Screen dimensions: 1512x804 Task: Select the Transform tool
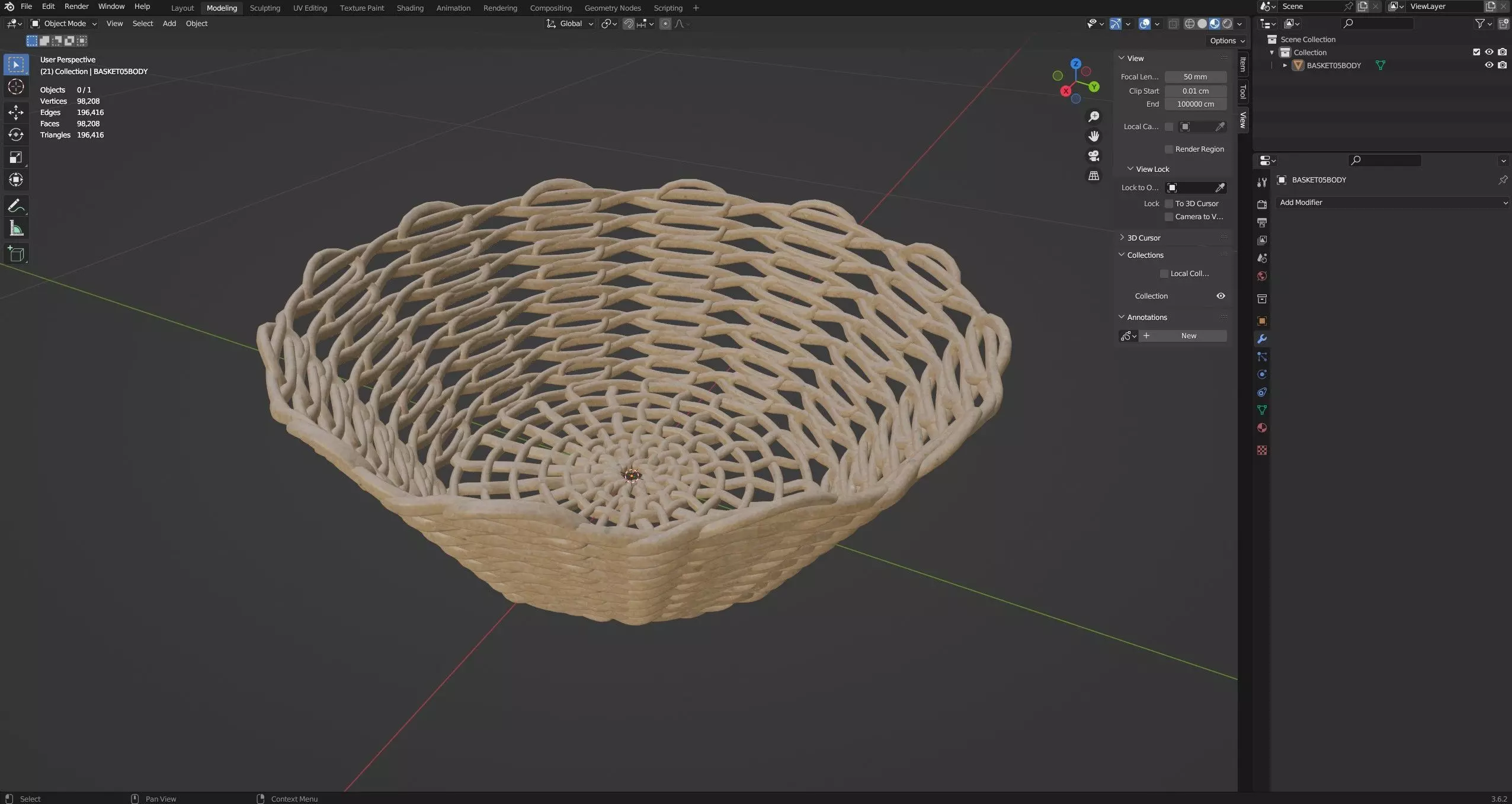tap(16, 180)
